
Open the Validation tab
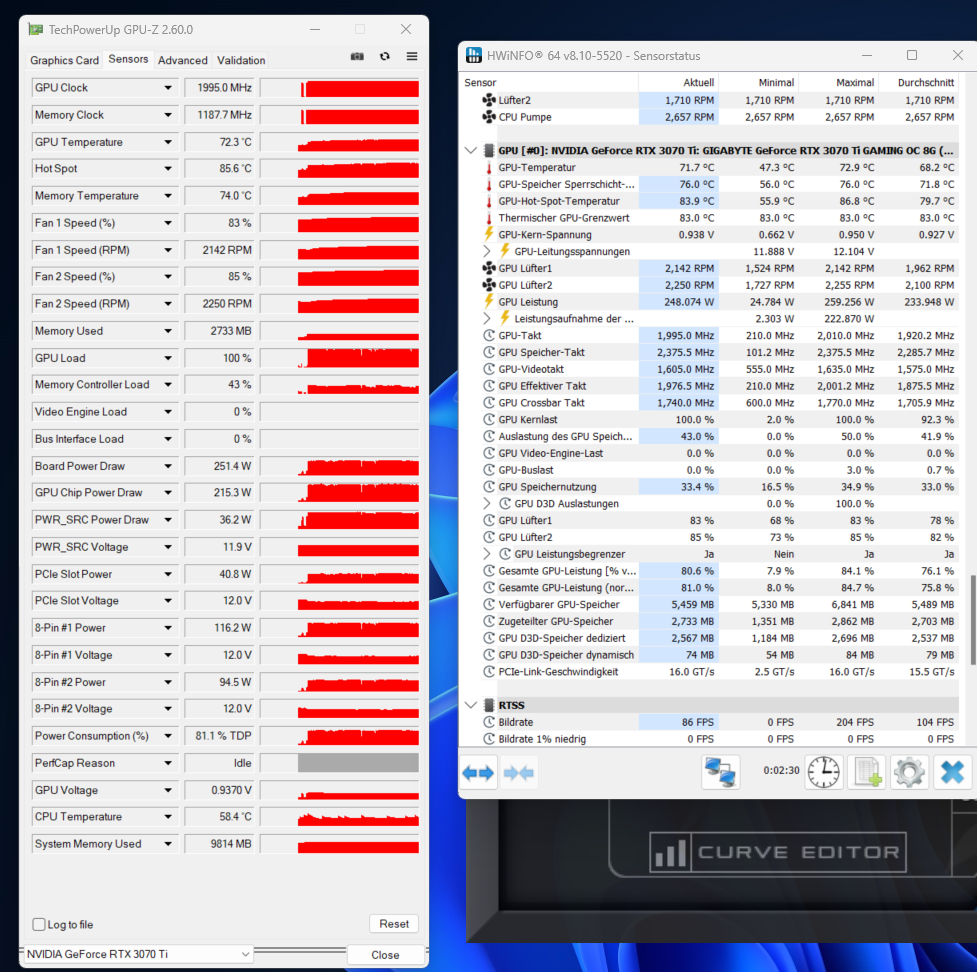[241, 60]
